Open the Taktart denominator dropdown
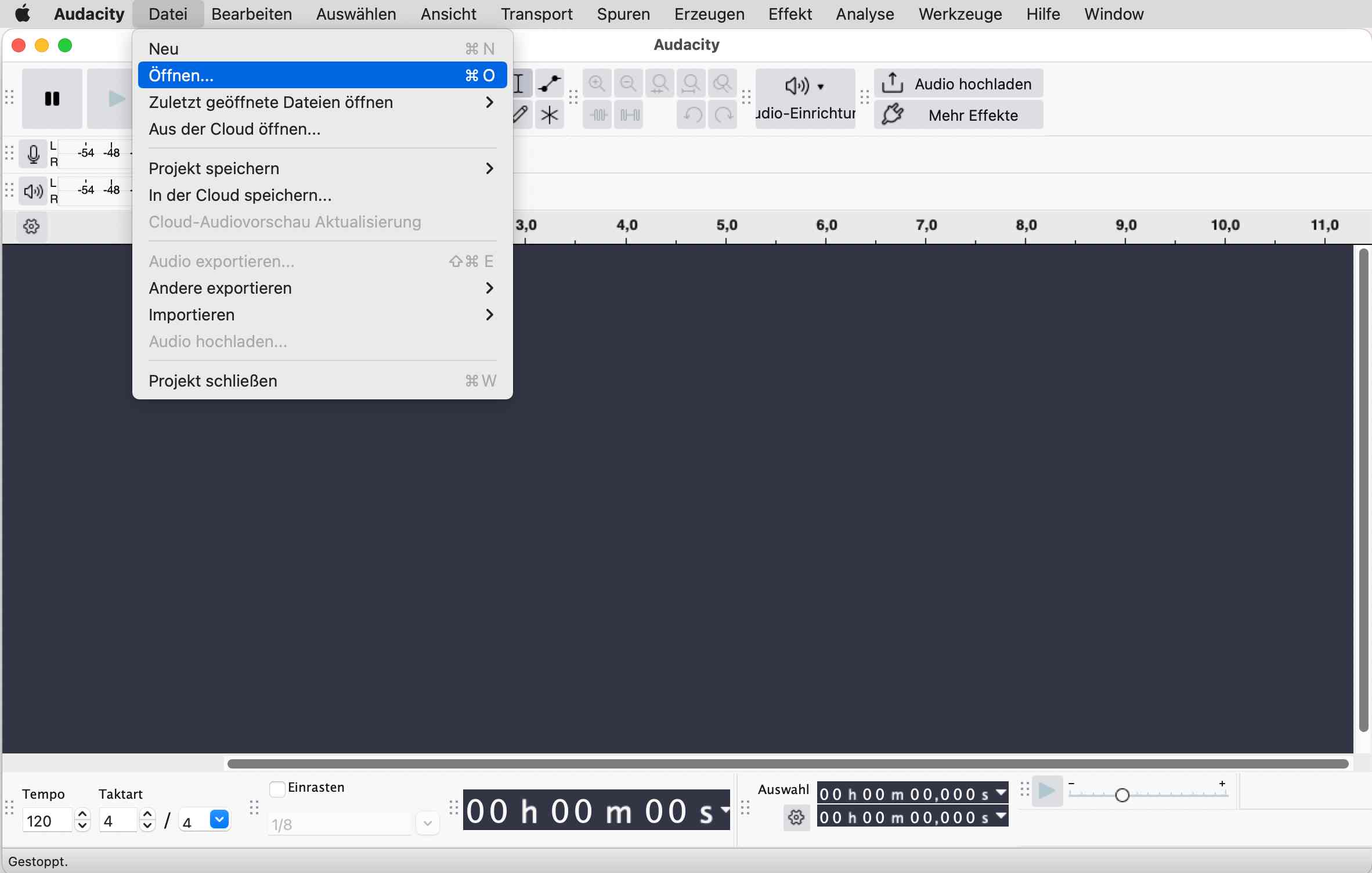 click(x=219, y=820)
